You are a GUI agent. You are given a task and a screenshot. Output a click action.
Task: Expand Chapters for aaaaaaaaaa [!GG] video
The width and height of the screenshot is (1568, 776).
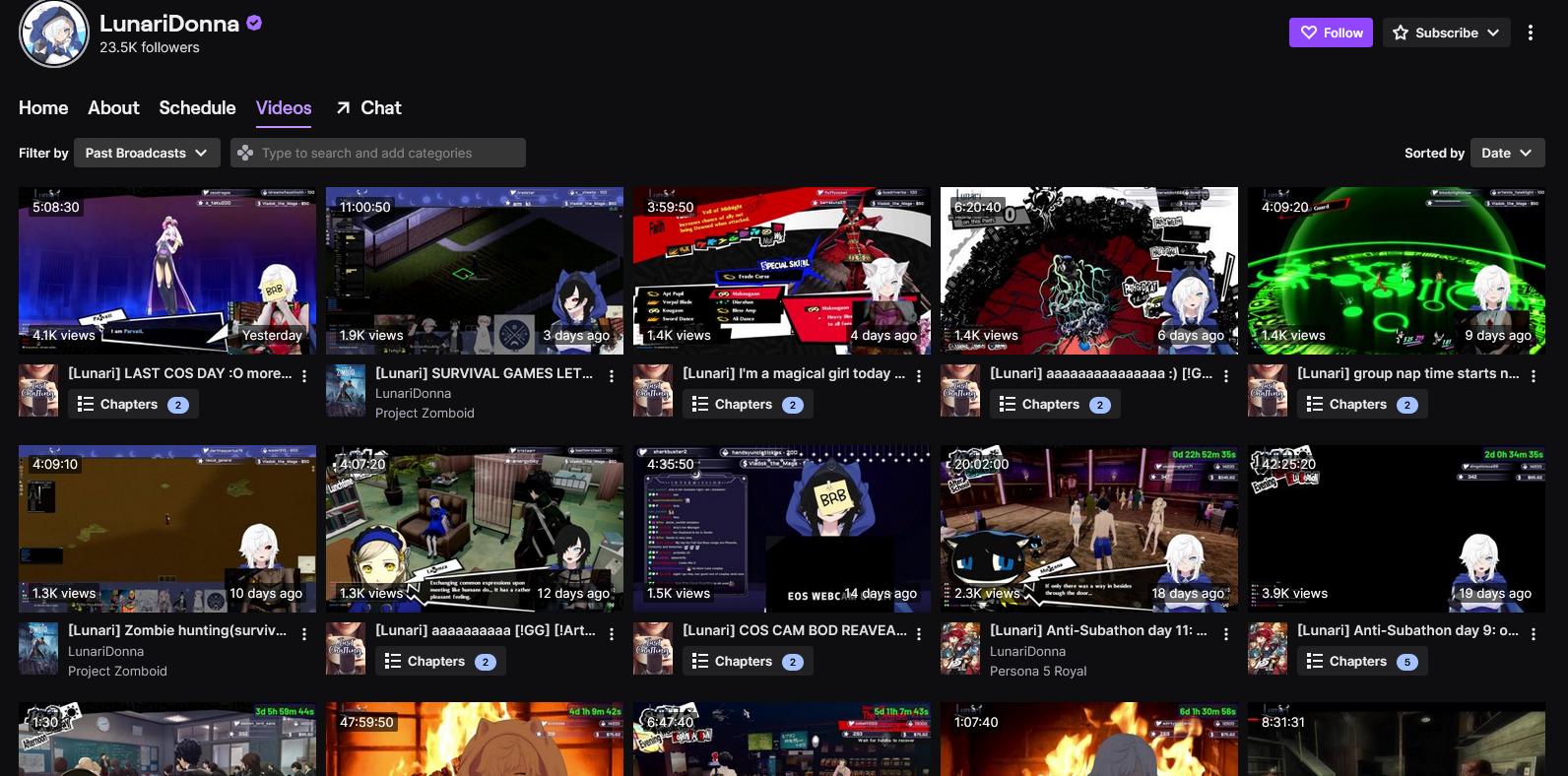[440, 661]
